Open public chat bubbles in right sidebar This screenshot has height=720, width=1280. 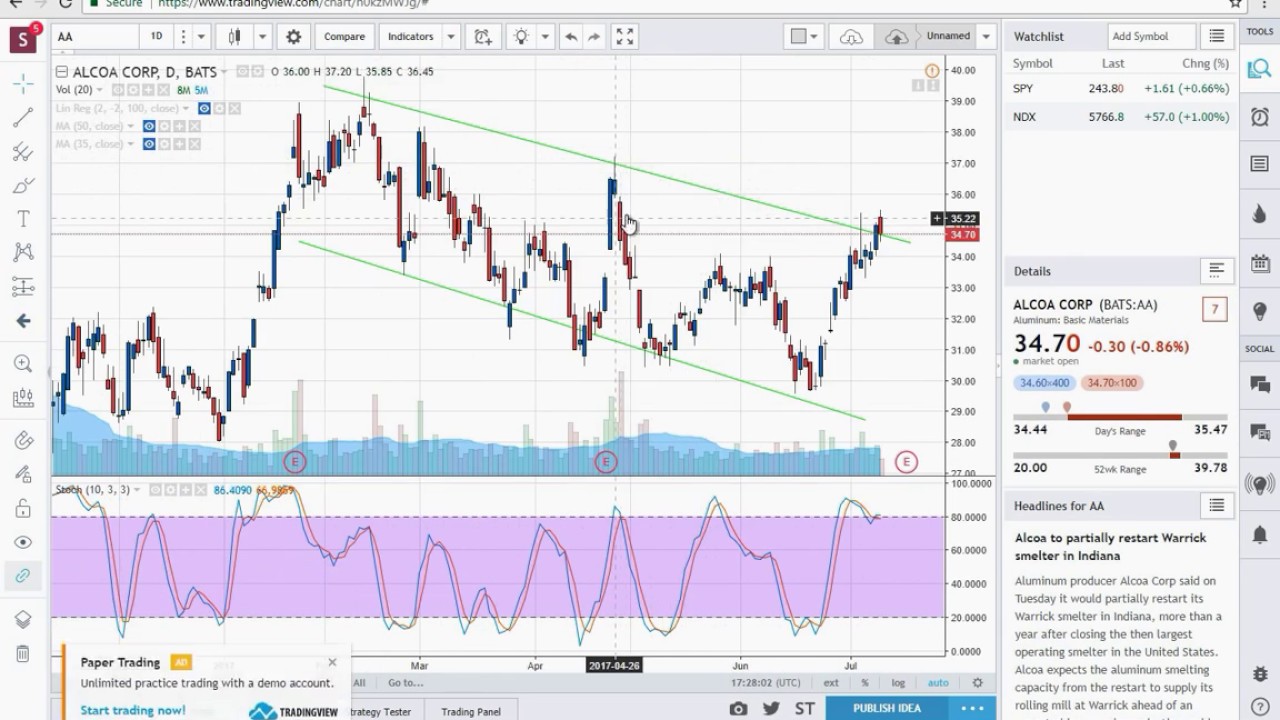pos(1259,383)
